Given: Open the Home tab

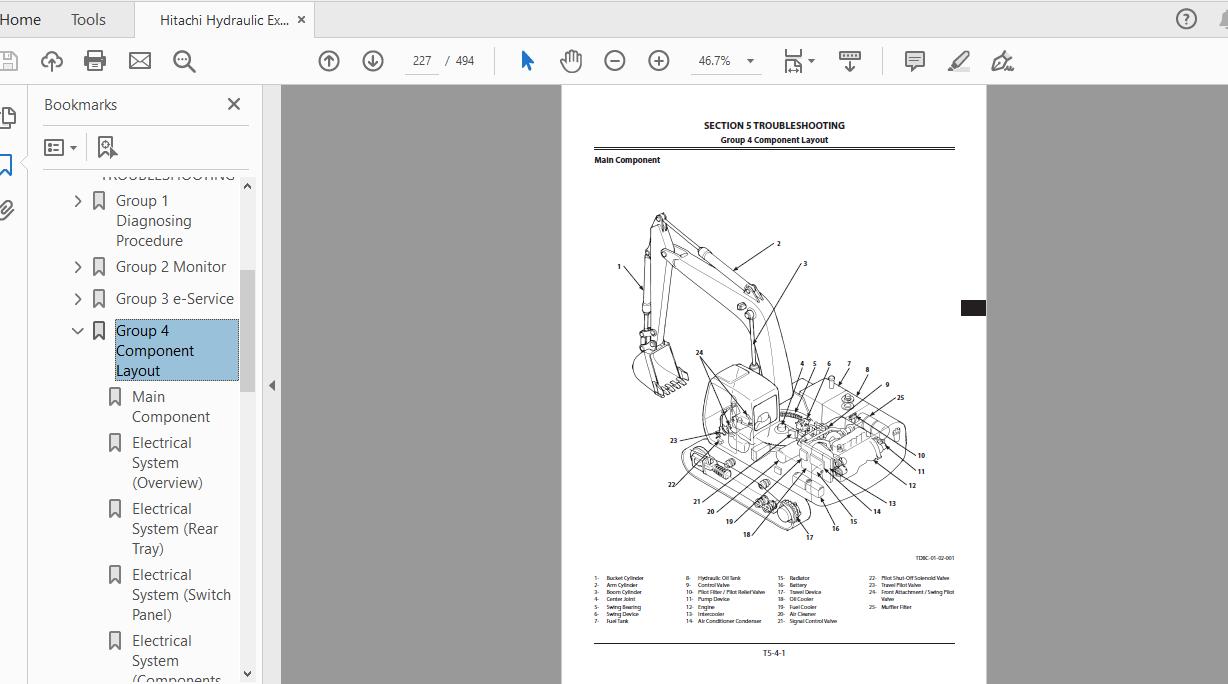Looking at the screenshot, I should pyautogui.click(x=20, y=19).
